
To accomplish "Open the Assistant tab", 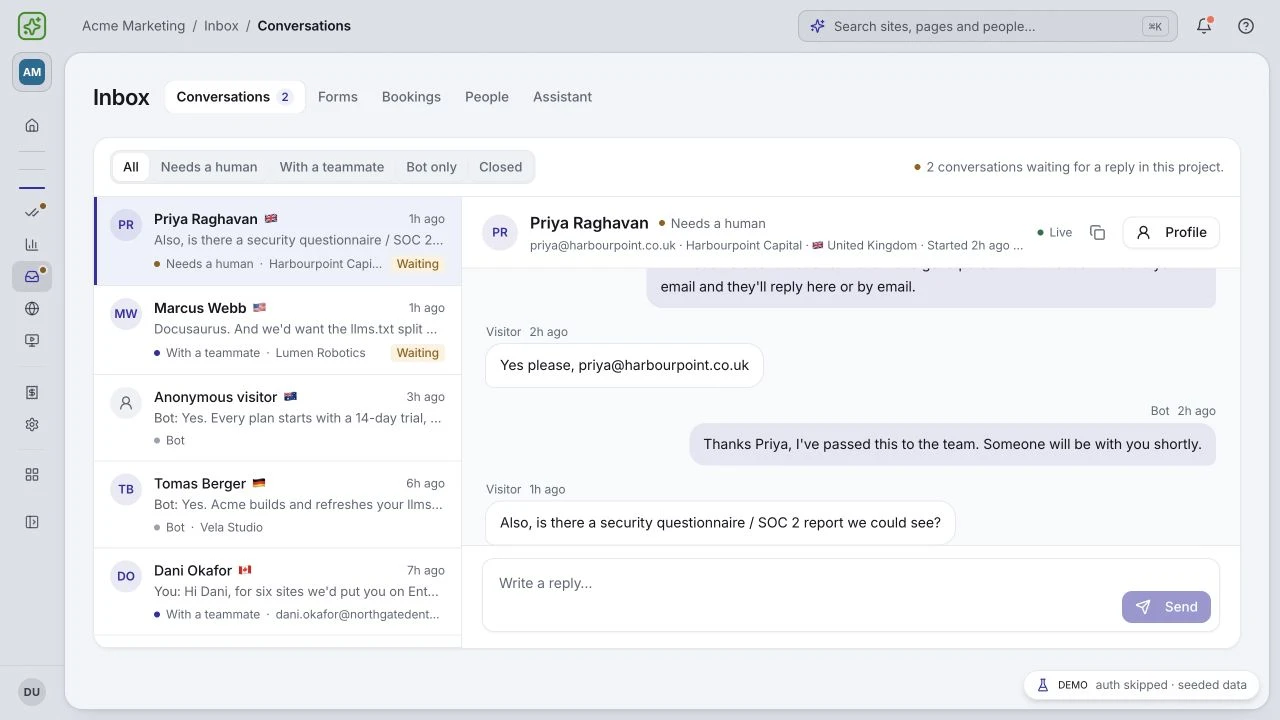I will pyautogui.click(x=562, y=97).
